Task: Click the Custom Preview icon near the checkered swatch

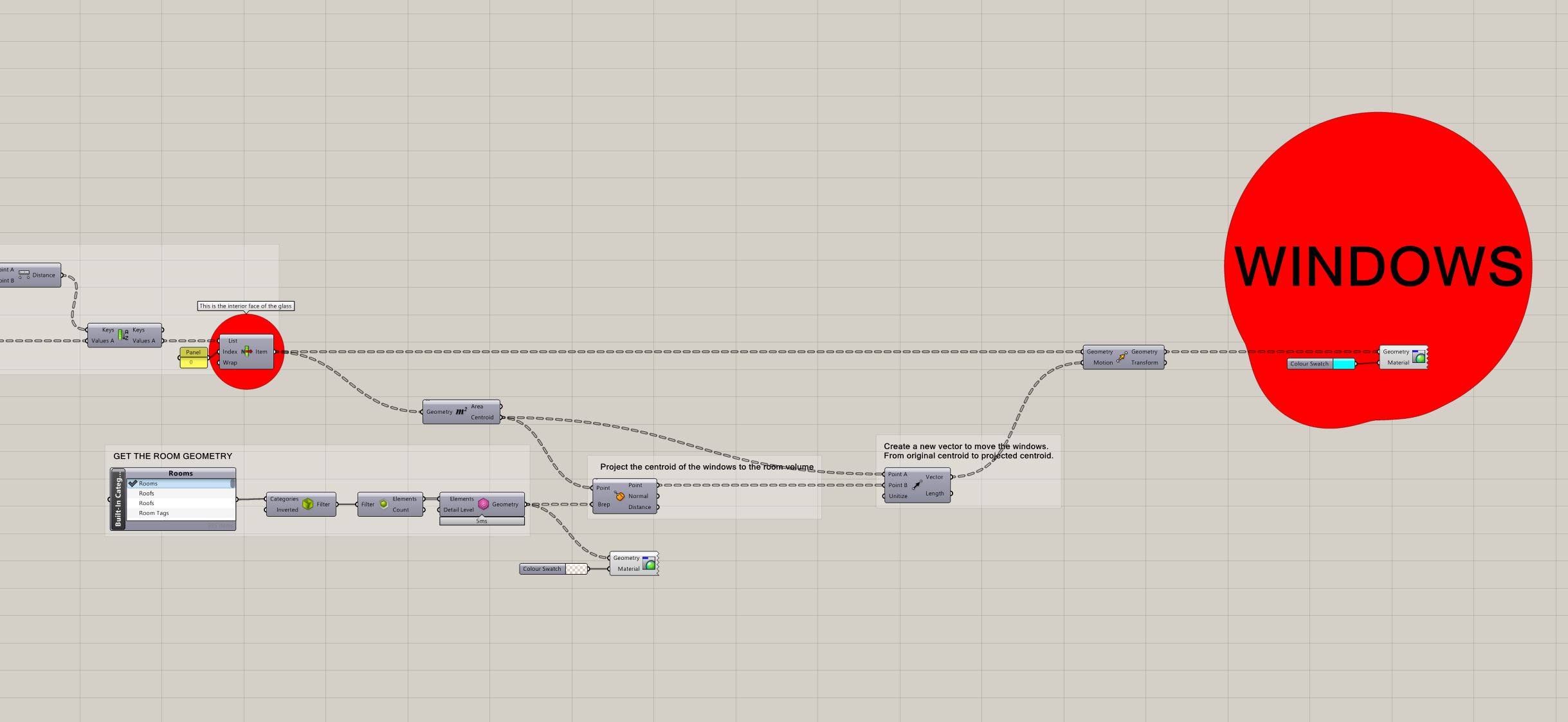Action: [x=650, y=563]
